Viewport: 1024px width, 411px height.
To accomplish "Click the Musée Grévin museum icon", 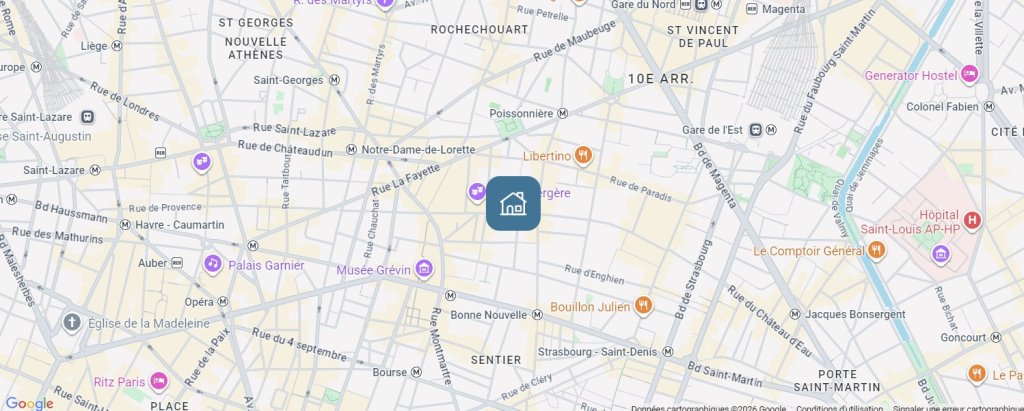I will tap(424, 268).
